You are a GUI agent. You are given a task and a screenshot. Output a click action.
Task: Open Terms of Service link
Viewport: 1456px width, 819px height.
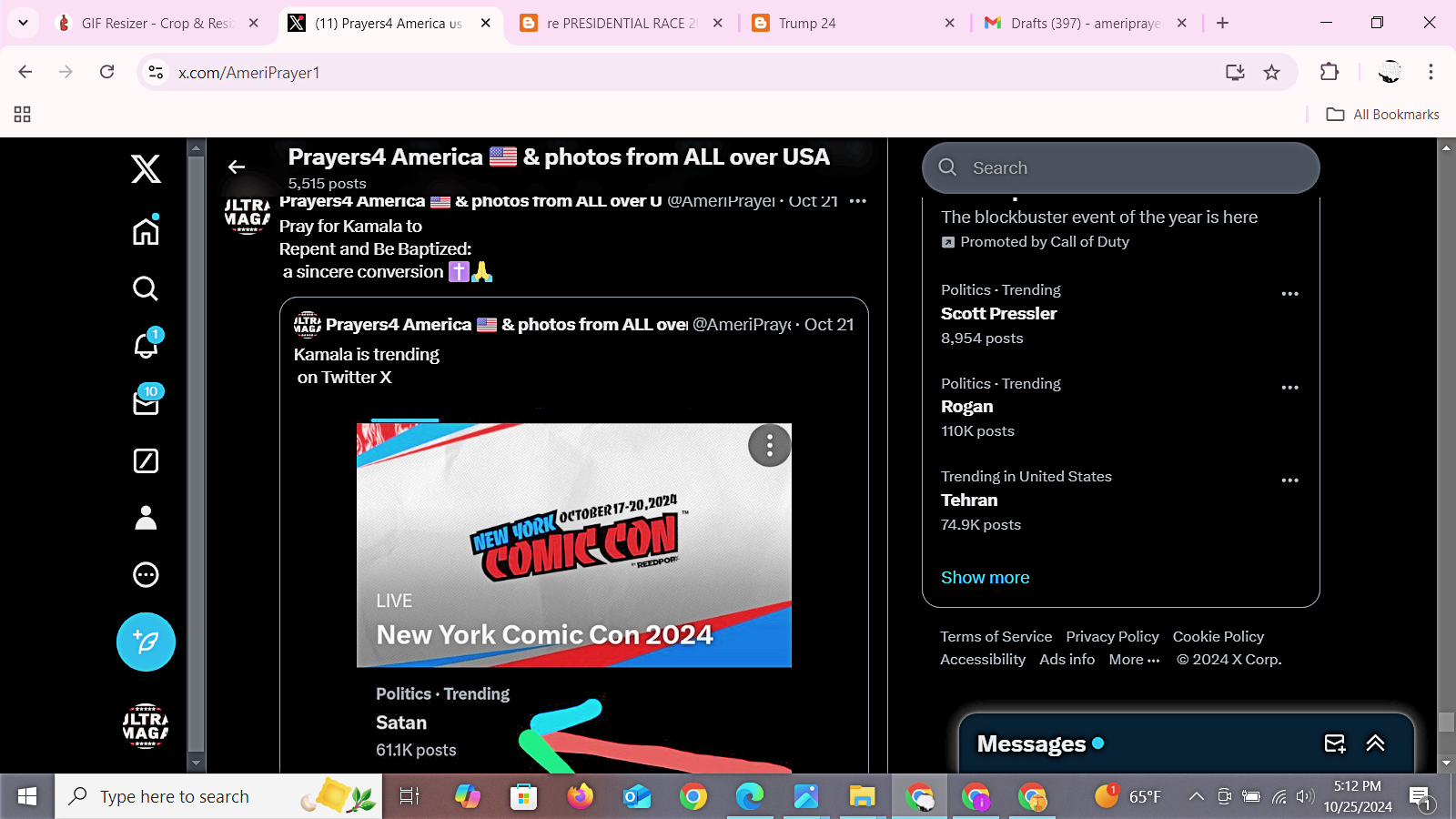(x=996, y=637)
